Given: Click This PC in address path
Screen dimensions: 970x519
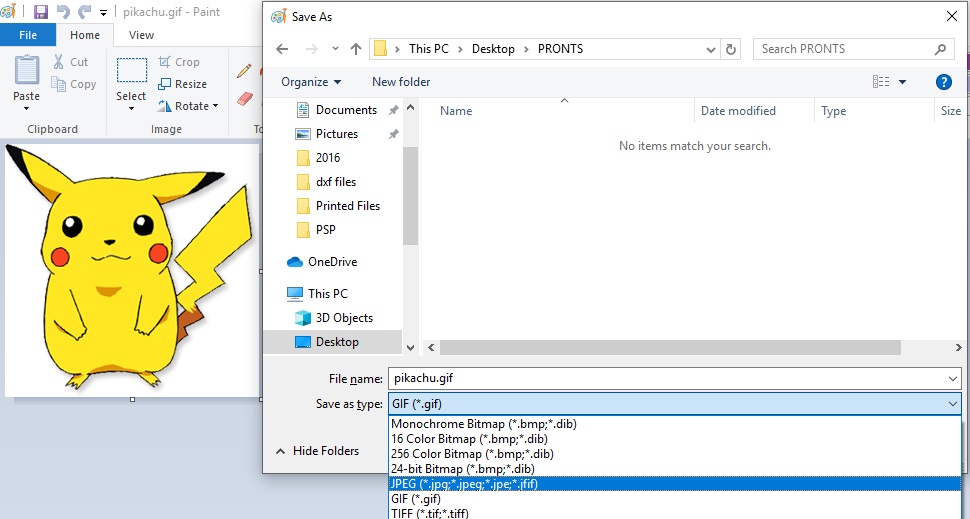Looking at the screenshot, I should (x=429, y=49).
